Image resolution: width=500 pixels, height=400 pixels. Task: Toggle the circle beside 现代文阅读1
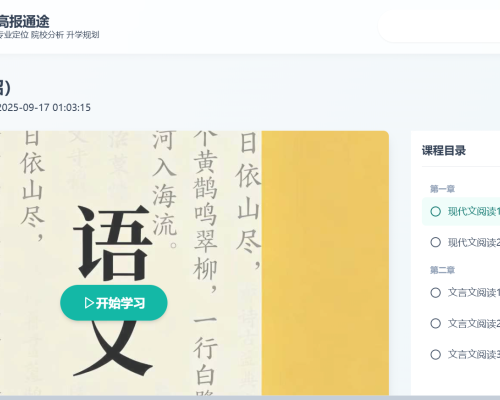tap(435, 211)
